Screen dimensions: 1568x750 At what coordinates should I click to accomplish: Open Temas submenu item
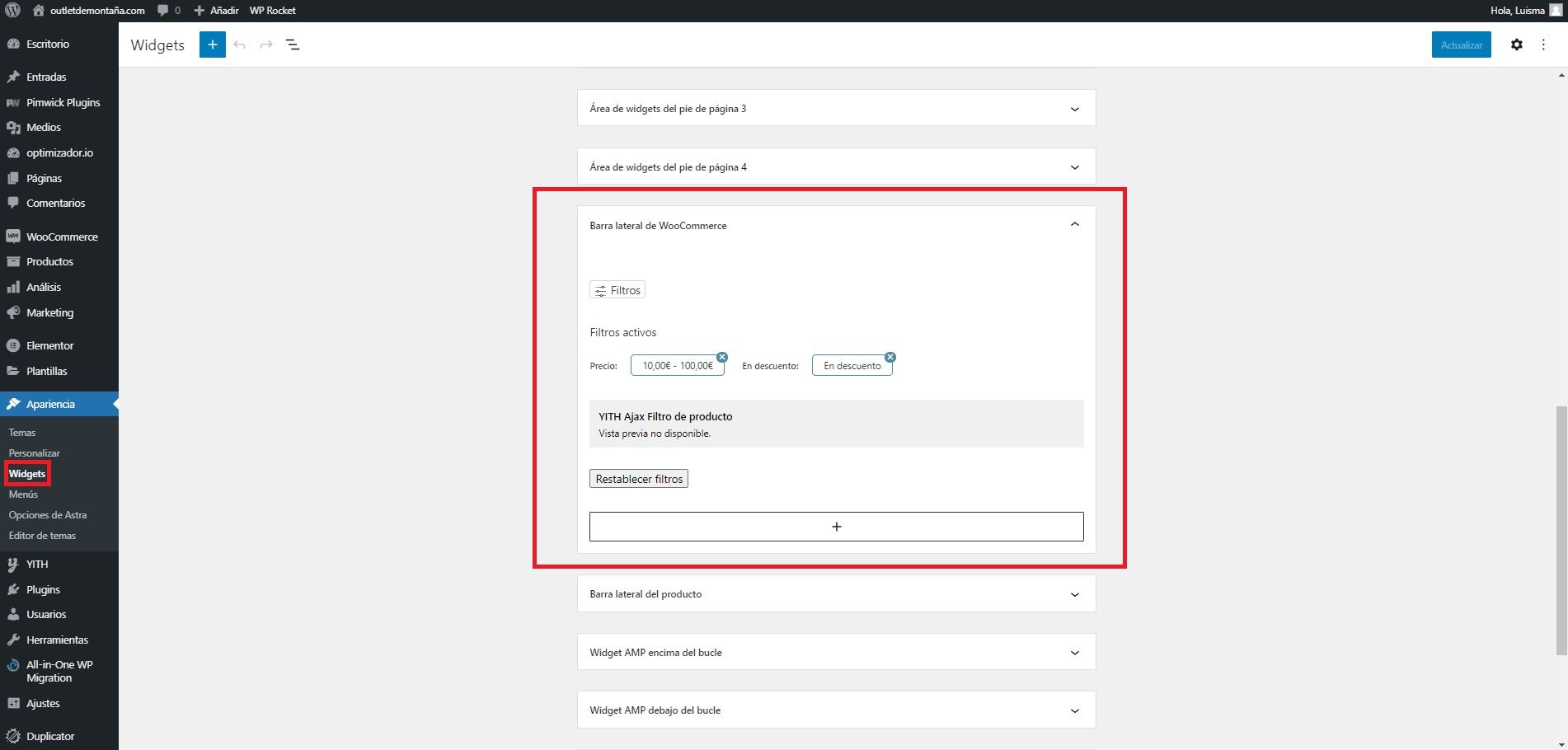click(22, 432)
